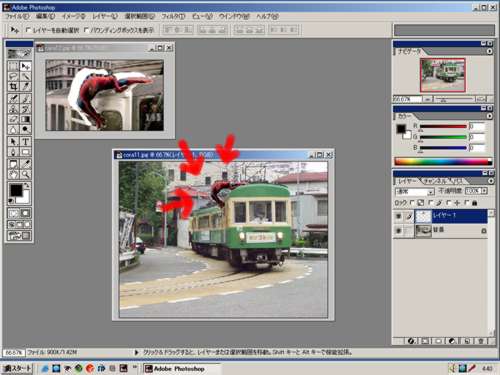Click add layer style icon
Viewport: 500px width, 375px height.
[x=411, y=341]
